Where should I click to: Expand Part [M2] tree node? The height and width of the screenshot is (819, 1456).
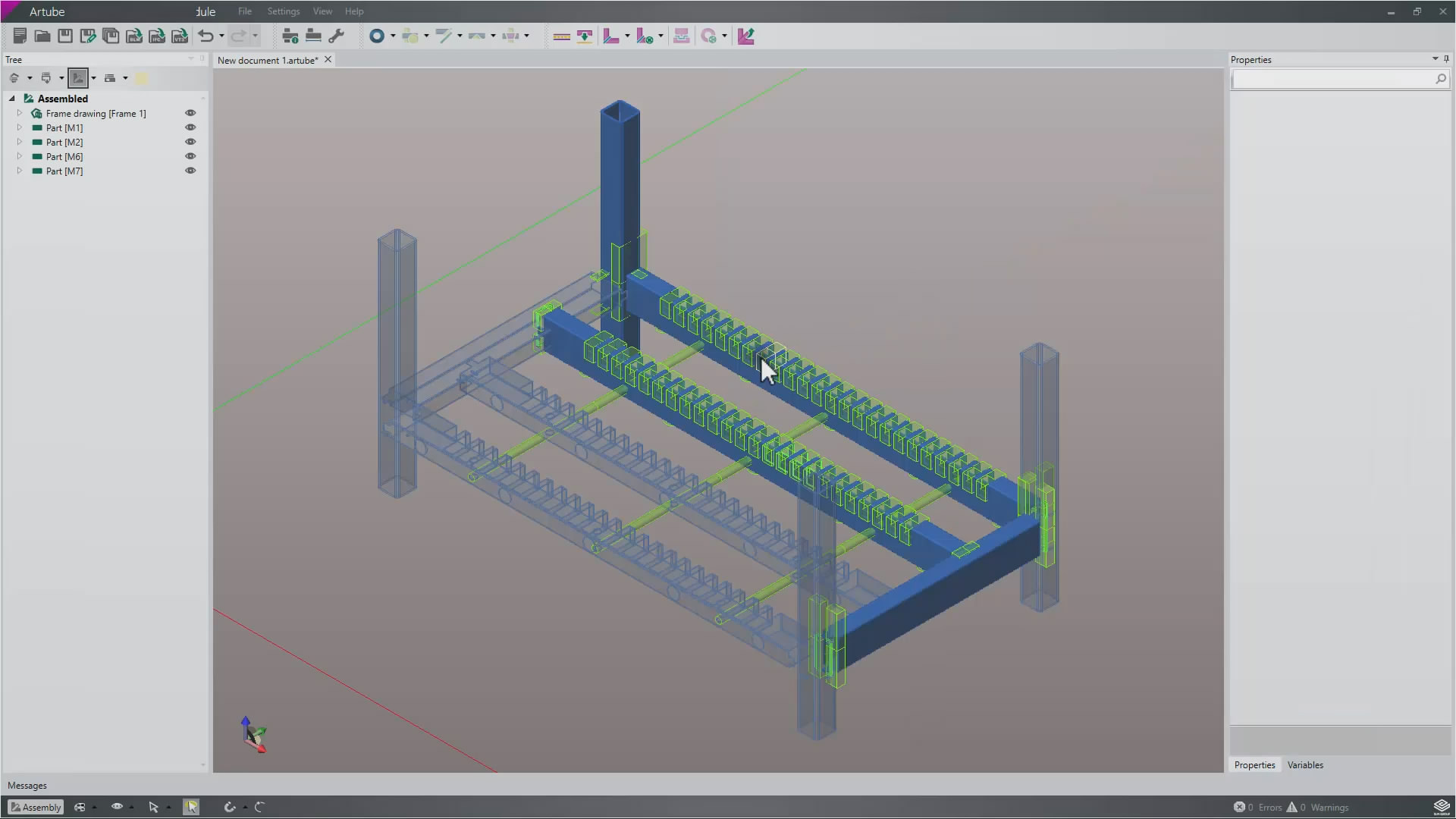[20, 142]
